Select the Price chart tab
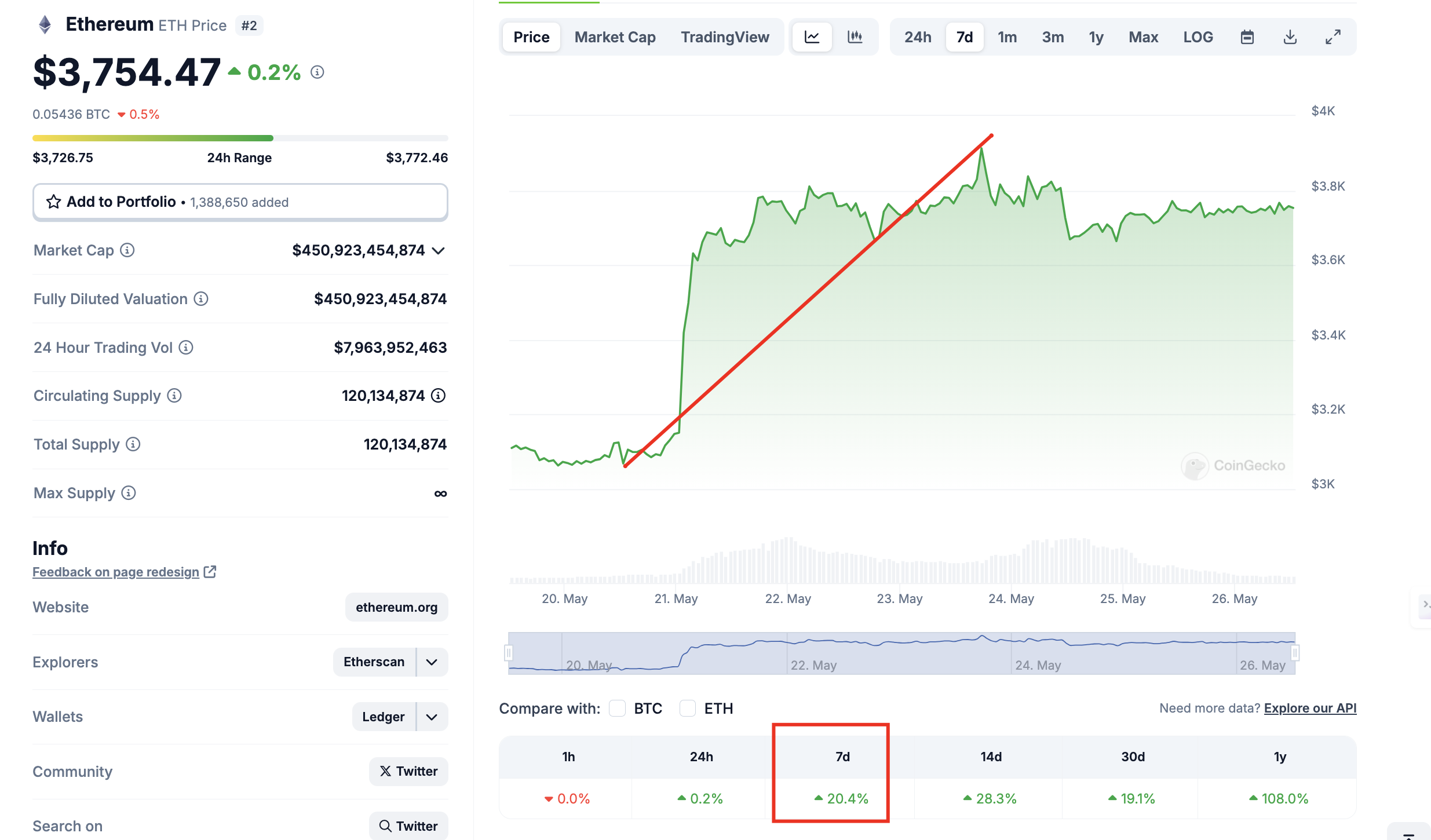Image resolution: width=1431 pixels, height=840 pixels. (x=531, y=37)
